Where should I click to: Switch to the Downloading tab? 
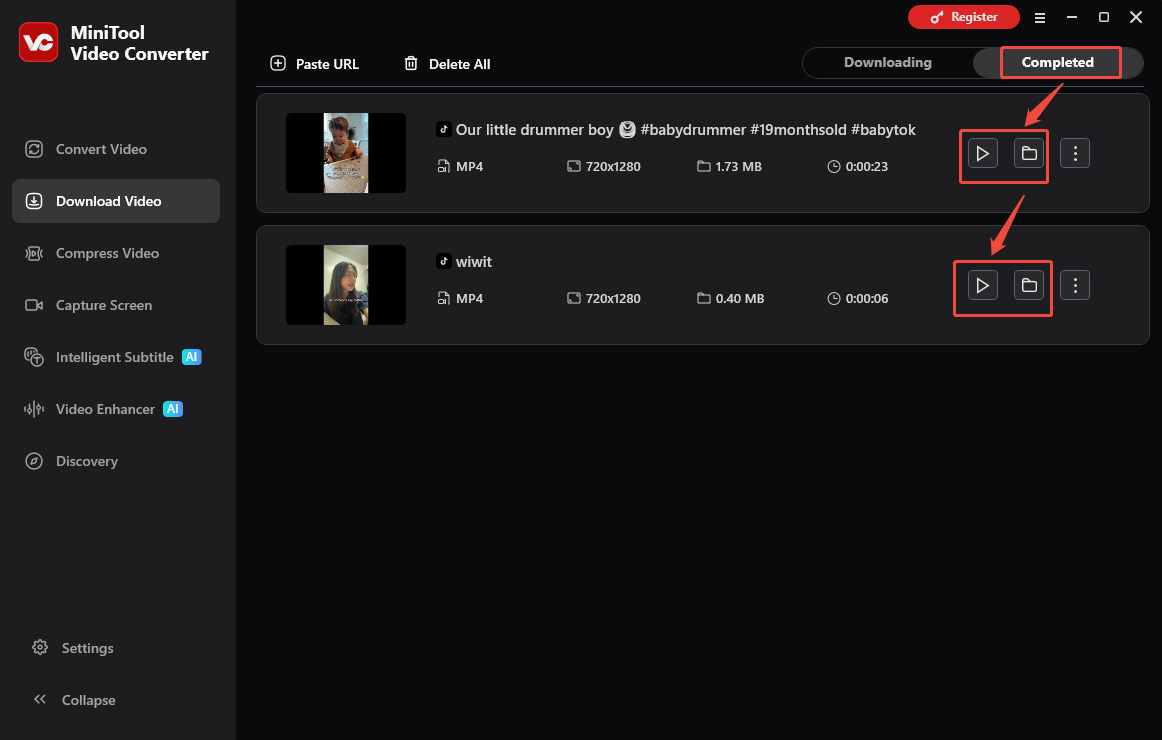pyautogui.click(x=887, y=62)
